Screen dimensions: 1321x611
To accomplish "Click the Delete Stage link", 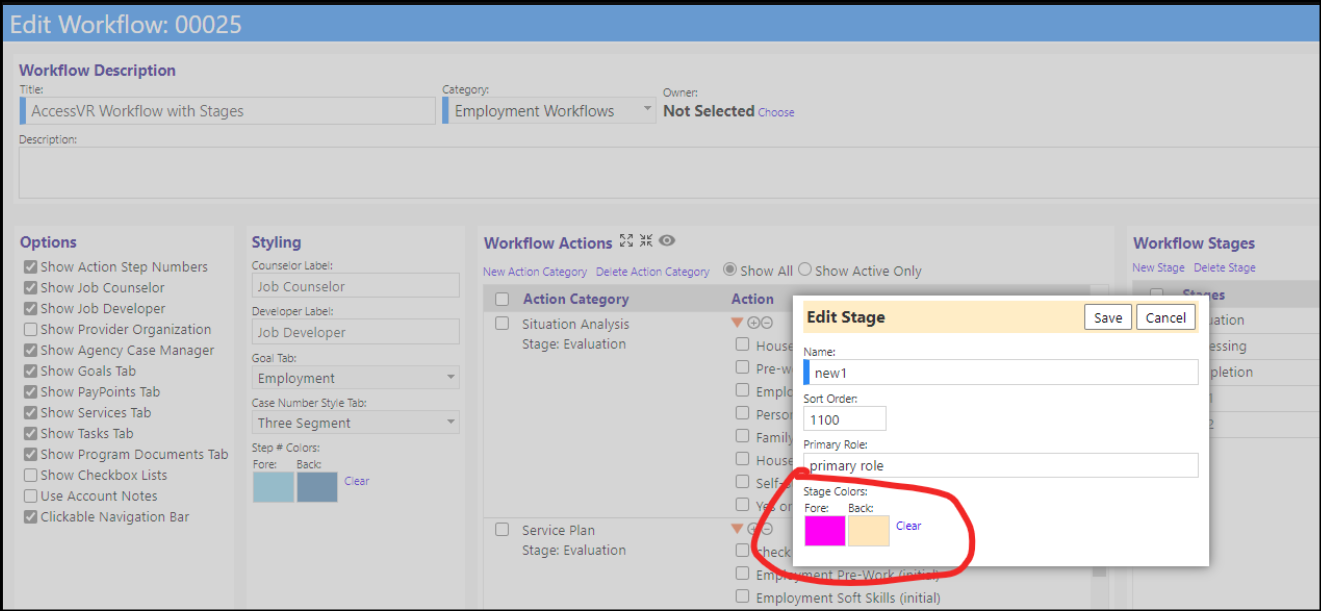I will [x=1224, y=268].
